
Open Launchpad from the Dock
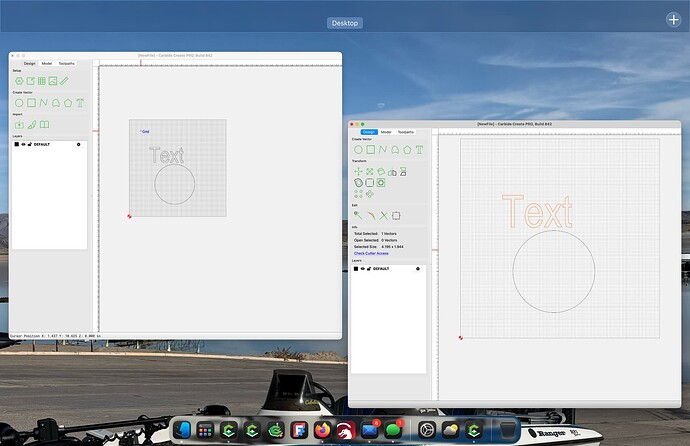(x=205, y=430)
